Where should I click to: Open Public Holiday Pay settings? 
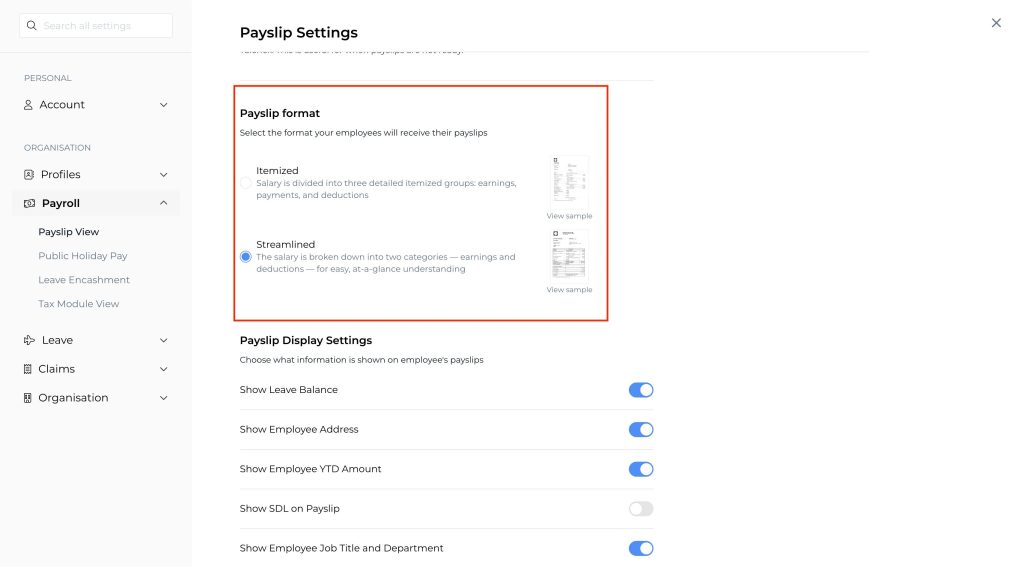(x=83, y=256)
